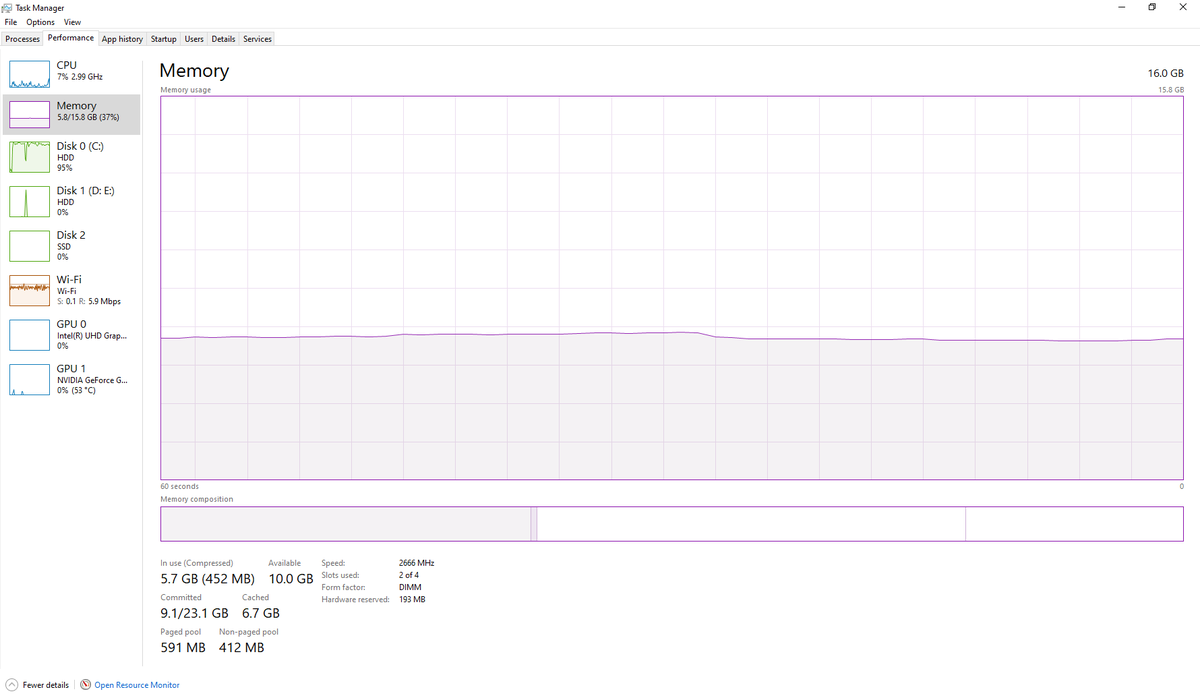Click the Committed value 9.1/23.1 GB
The width and height of the screenshot is (1200, 700).
point(194,613)
